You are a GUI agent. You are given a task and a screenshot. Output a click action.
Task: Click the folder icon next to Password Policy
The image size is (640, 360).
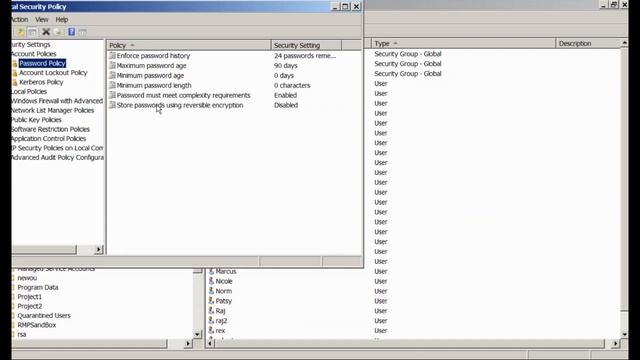pyautogui.click(x=15, y=63)
